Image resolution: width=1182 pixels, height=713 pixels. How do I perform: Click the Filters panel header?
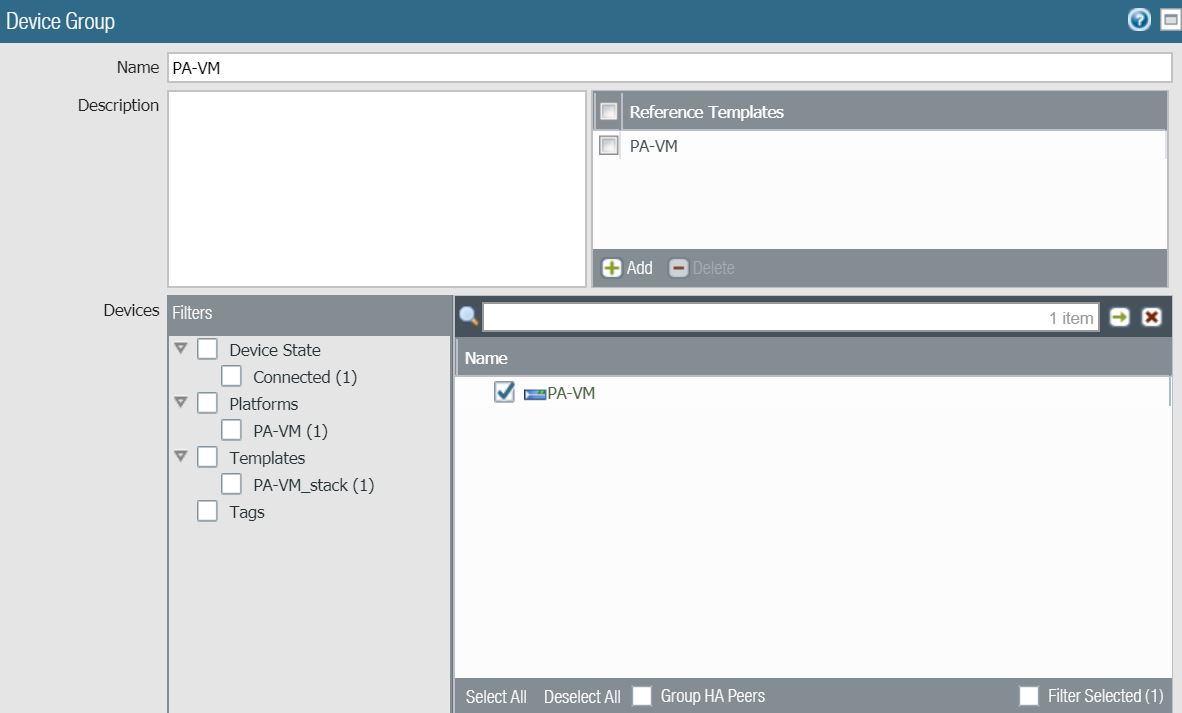pos(309,313)
